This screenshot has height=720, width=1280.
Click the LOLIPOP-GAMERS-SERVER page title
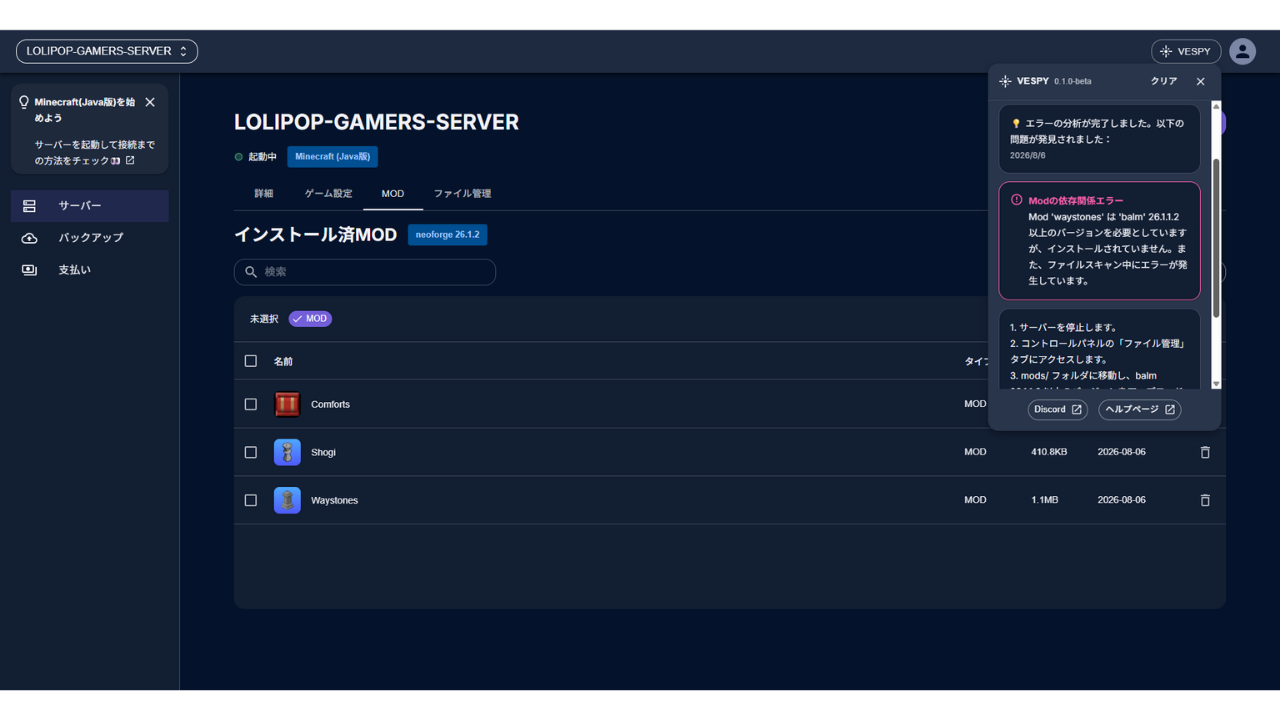click(x=376, y=122)
